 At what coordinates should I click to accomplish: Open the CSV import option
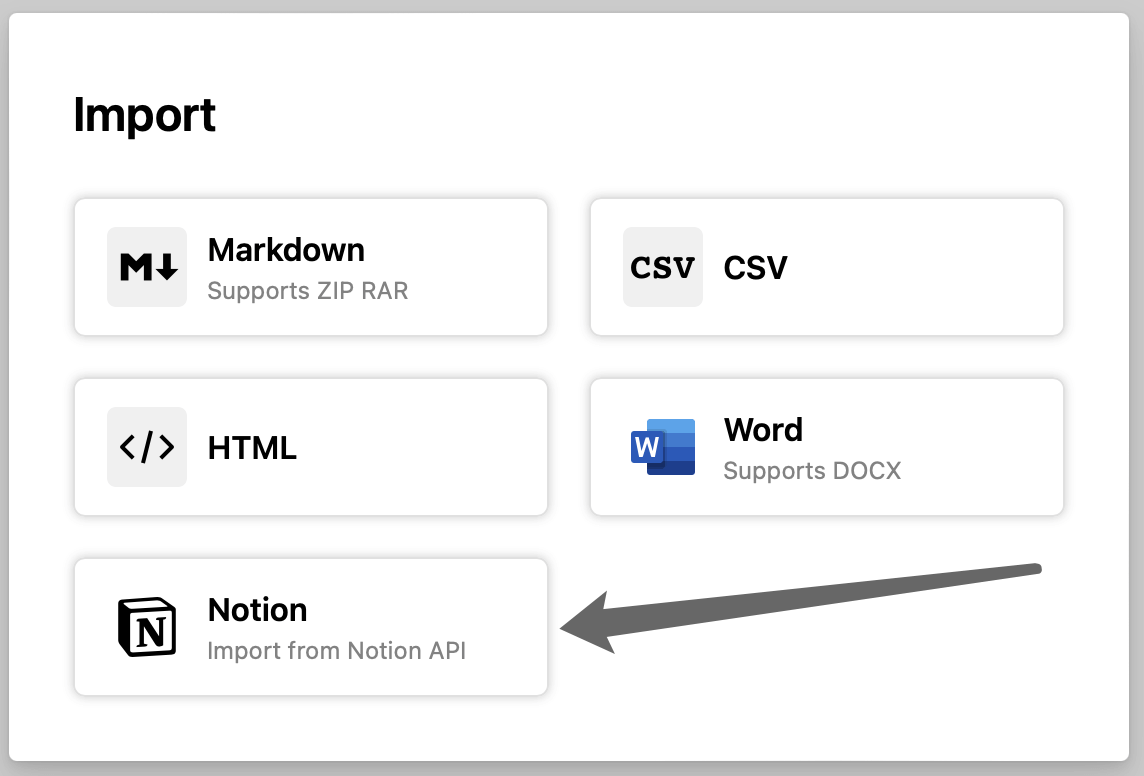click(826, 267)
